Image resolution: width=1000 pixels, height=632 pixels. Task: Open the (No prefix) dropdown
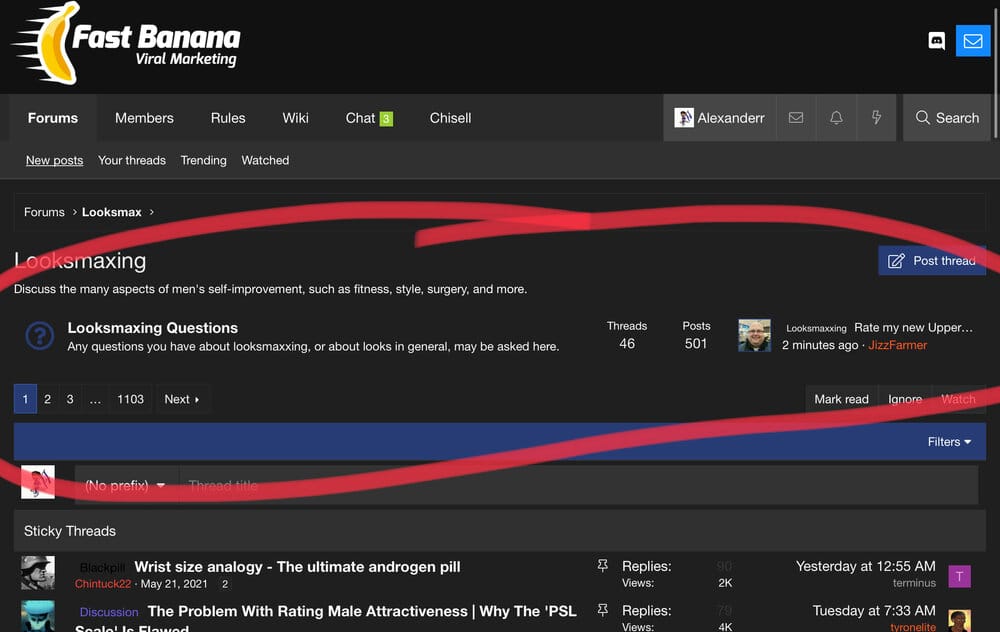coord(125,485)
